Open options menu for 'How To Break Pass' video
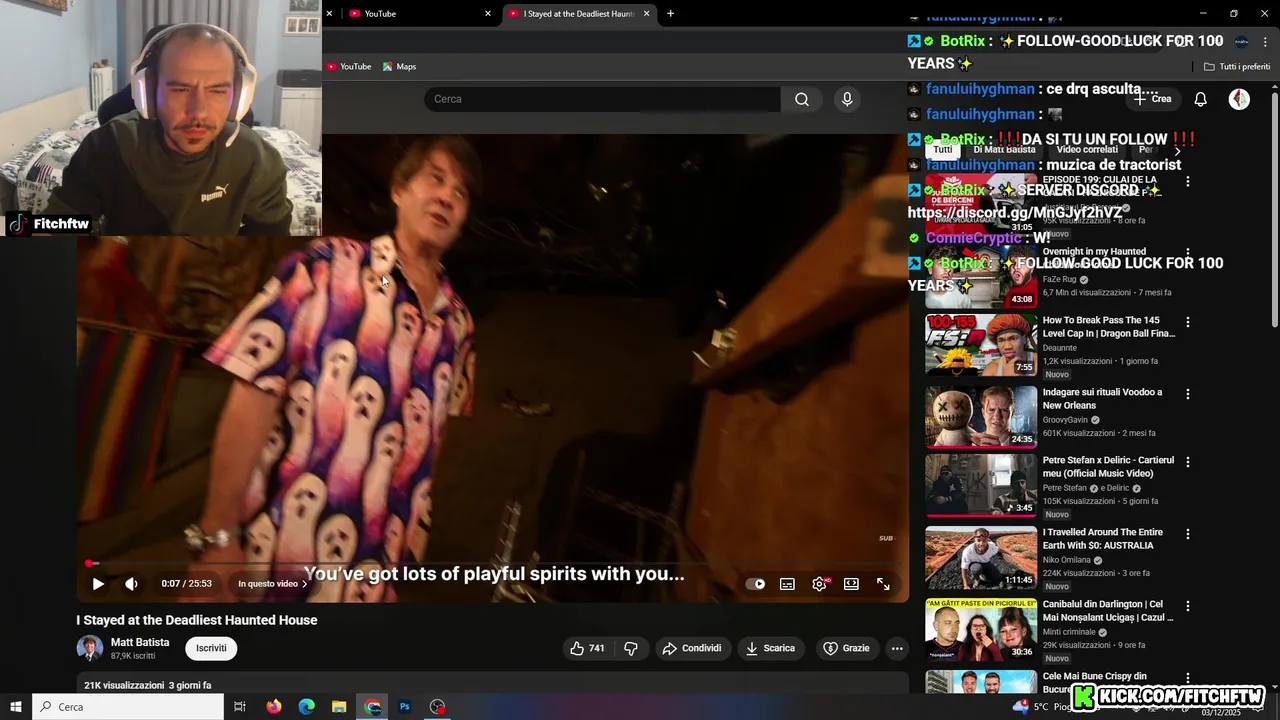The height and width of the screenshot is (720, 1280). 1188,322
